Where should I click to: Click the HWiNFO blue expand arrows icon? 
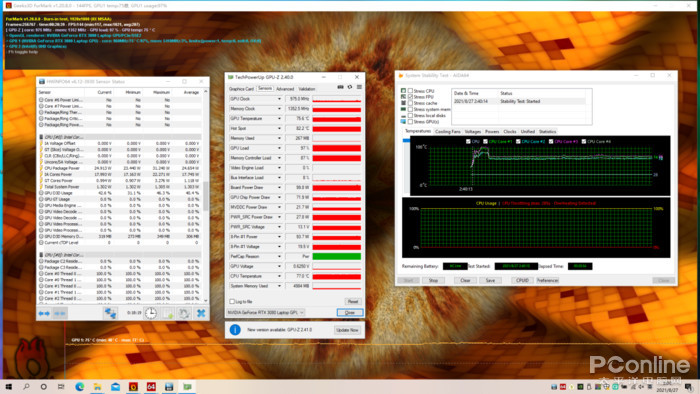pyautogui.click(x=44, y=313)
